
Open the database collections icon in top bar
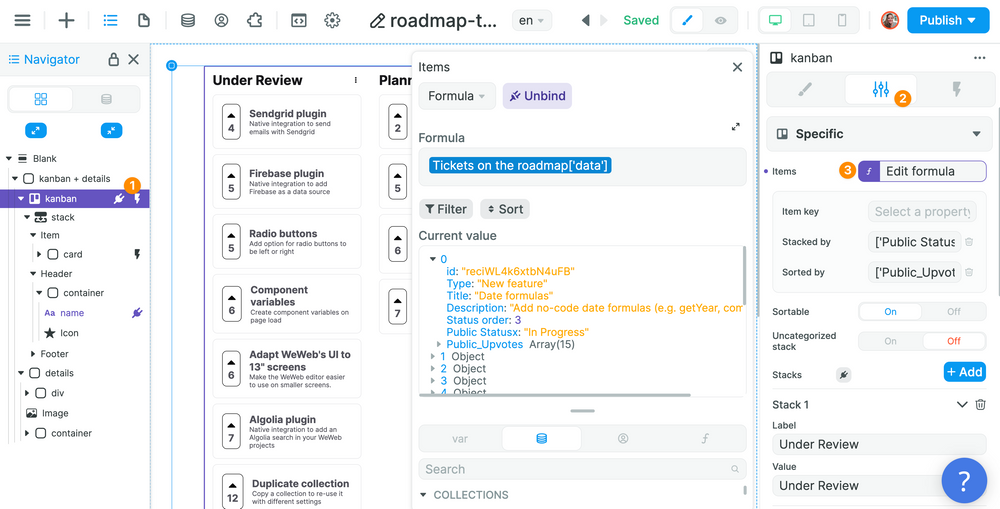coord(187,20)
